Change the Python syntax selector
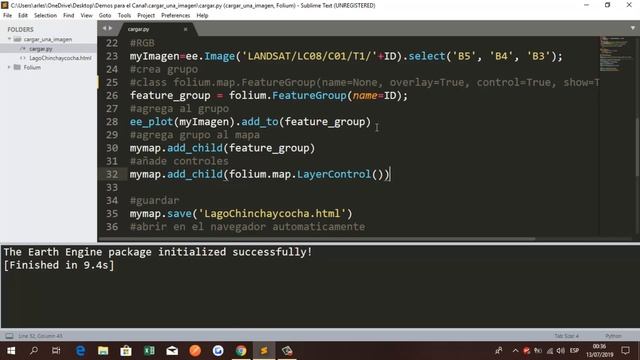Screen dimensions: 640x360 point(613,336)
